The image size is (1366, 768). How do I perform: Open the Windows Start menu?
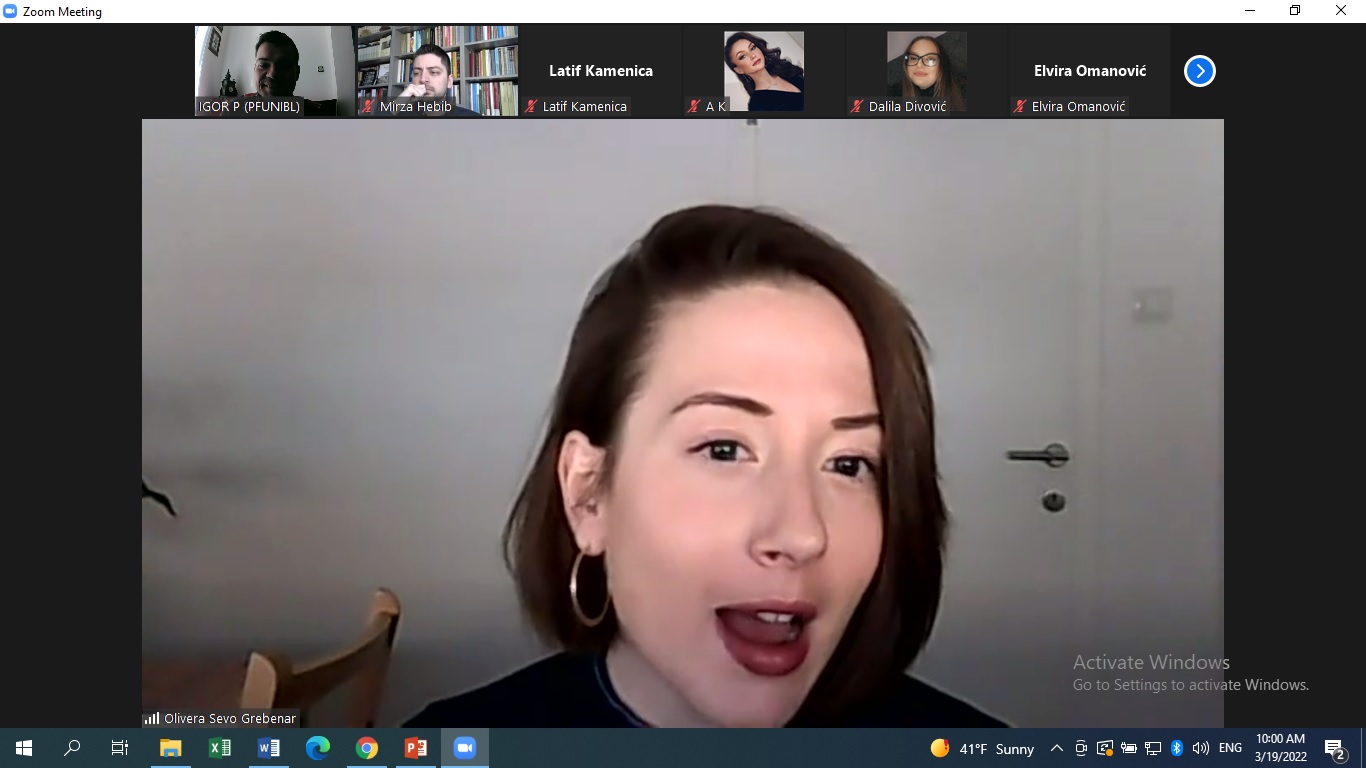[24, 748]
